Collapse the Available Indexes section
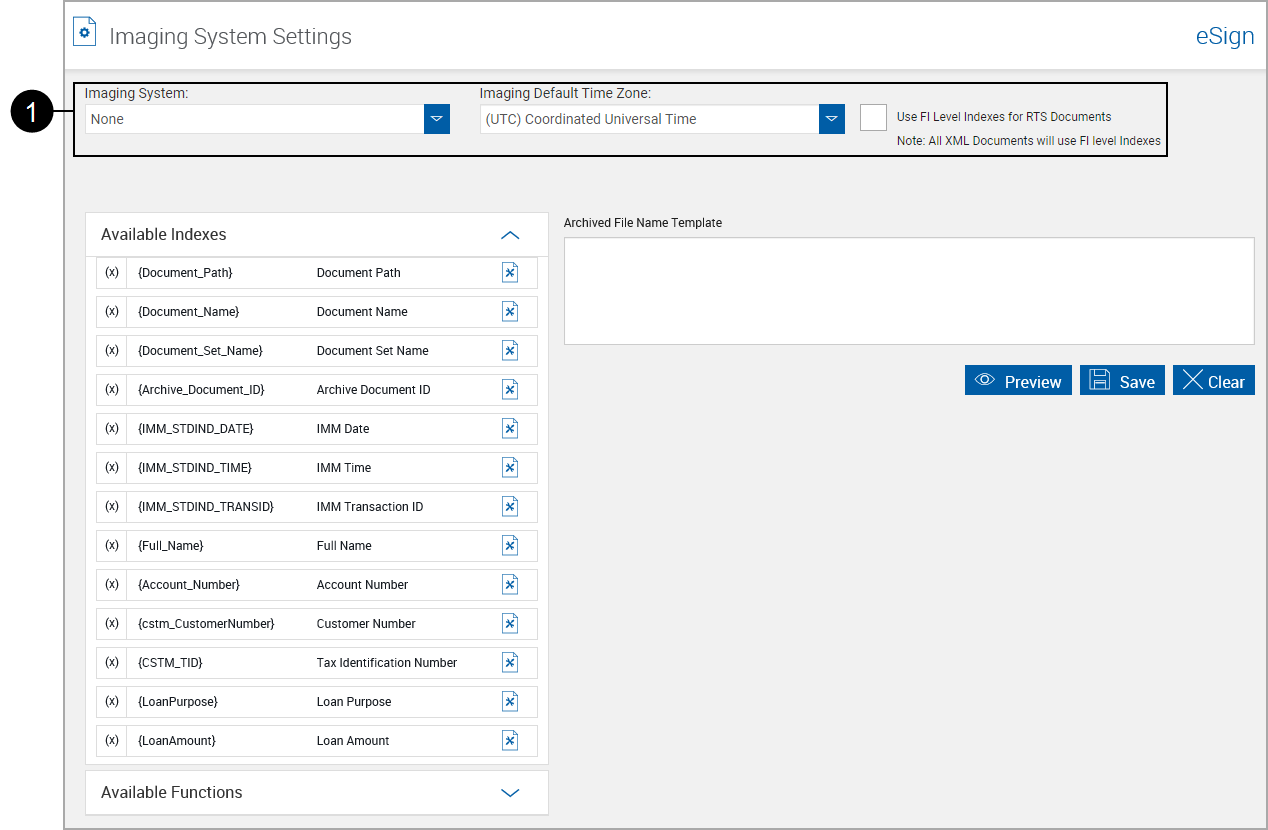1268x830 pixels. coord(510,234)
